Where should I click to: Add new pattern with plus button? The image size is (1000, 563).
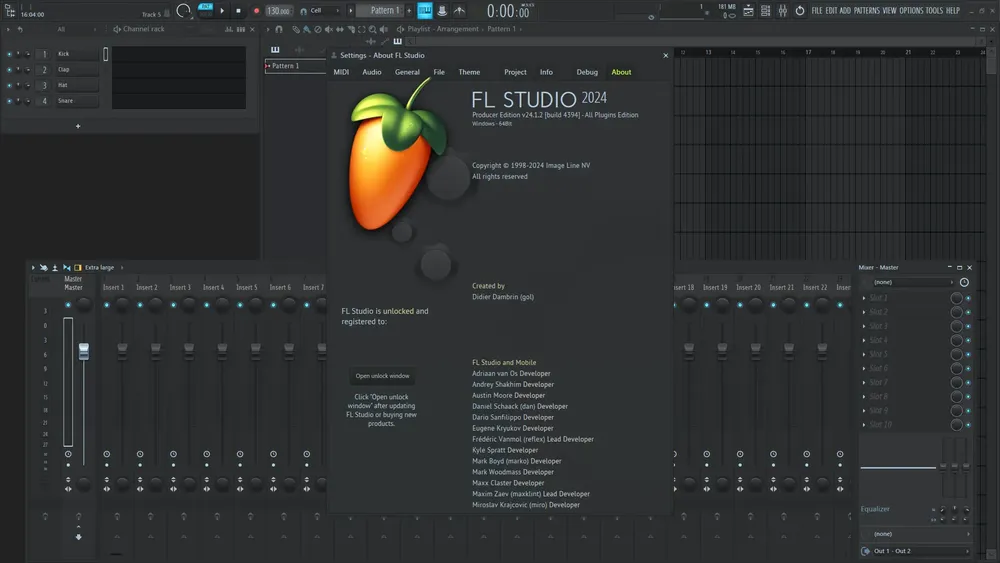pos(409,10)
